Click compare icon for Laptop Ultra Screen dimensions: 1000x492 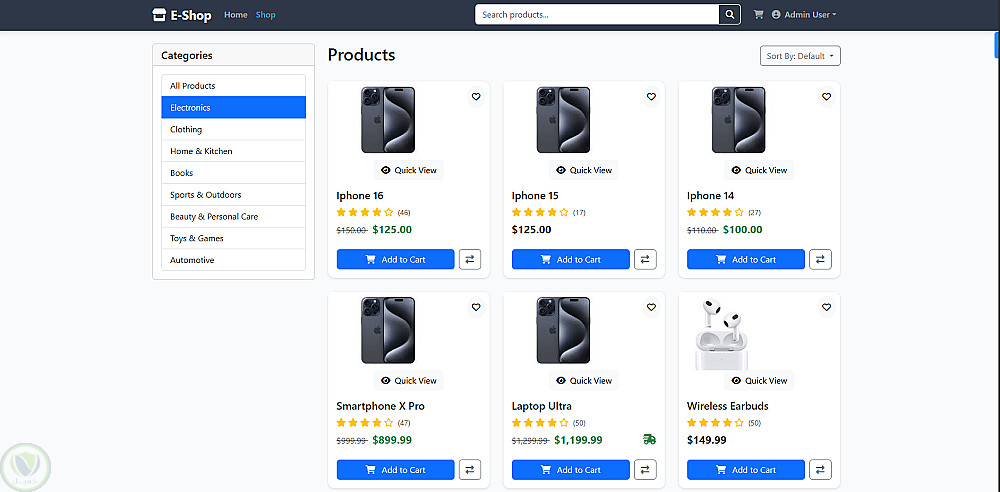[x=645, y=469]
